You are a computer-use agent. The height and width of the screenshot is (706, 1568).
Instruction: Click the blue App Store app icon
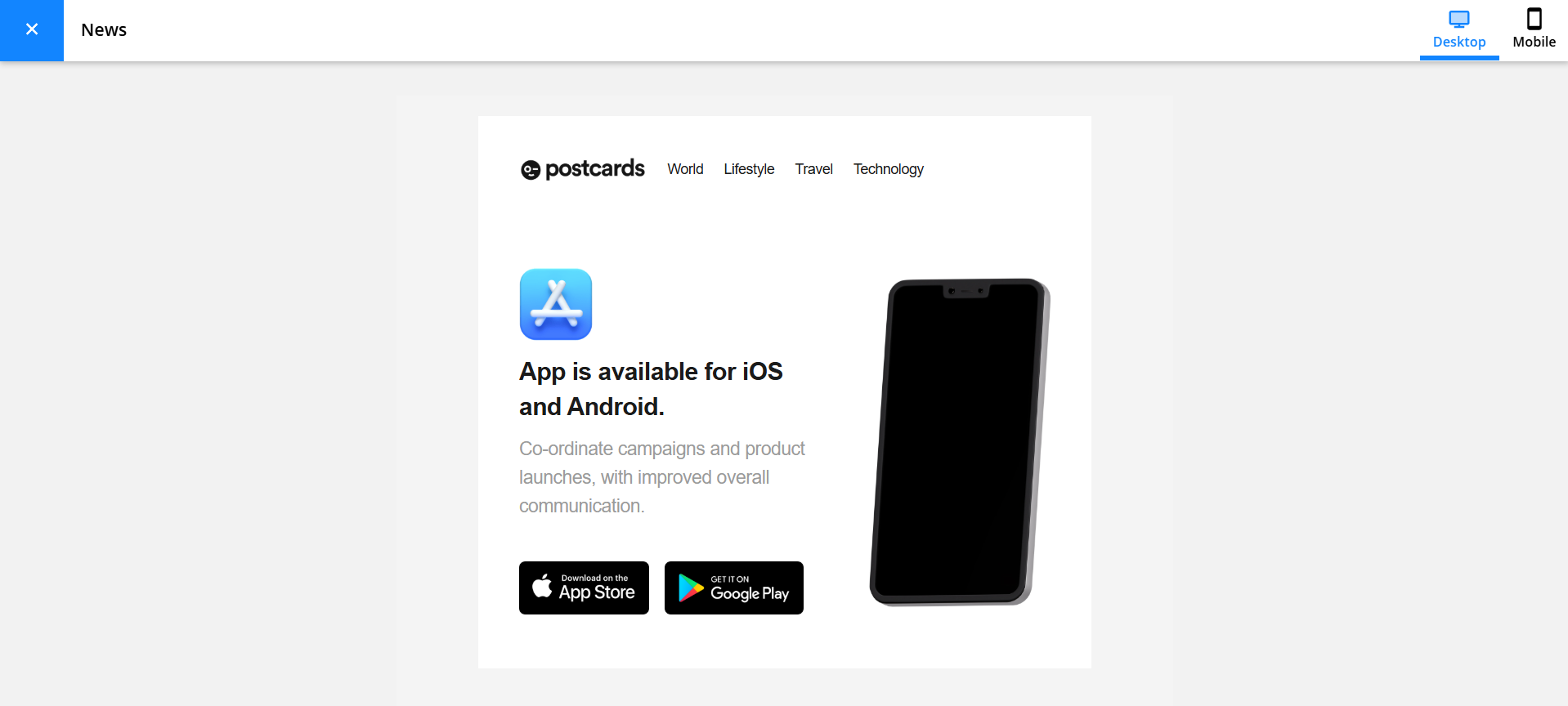pyautogui.click(x=556, y=304)
